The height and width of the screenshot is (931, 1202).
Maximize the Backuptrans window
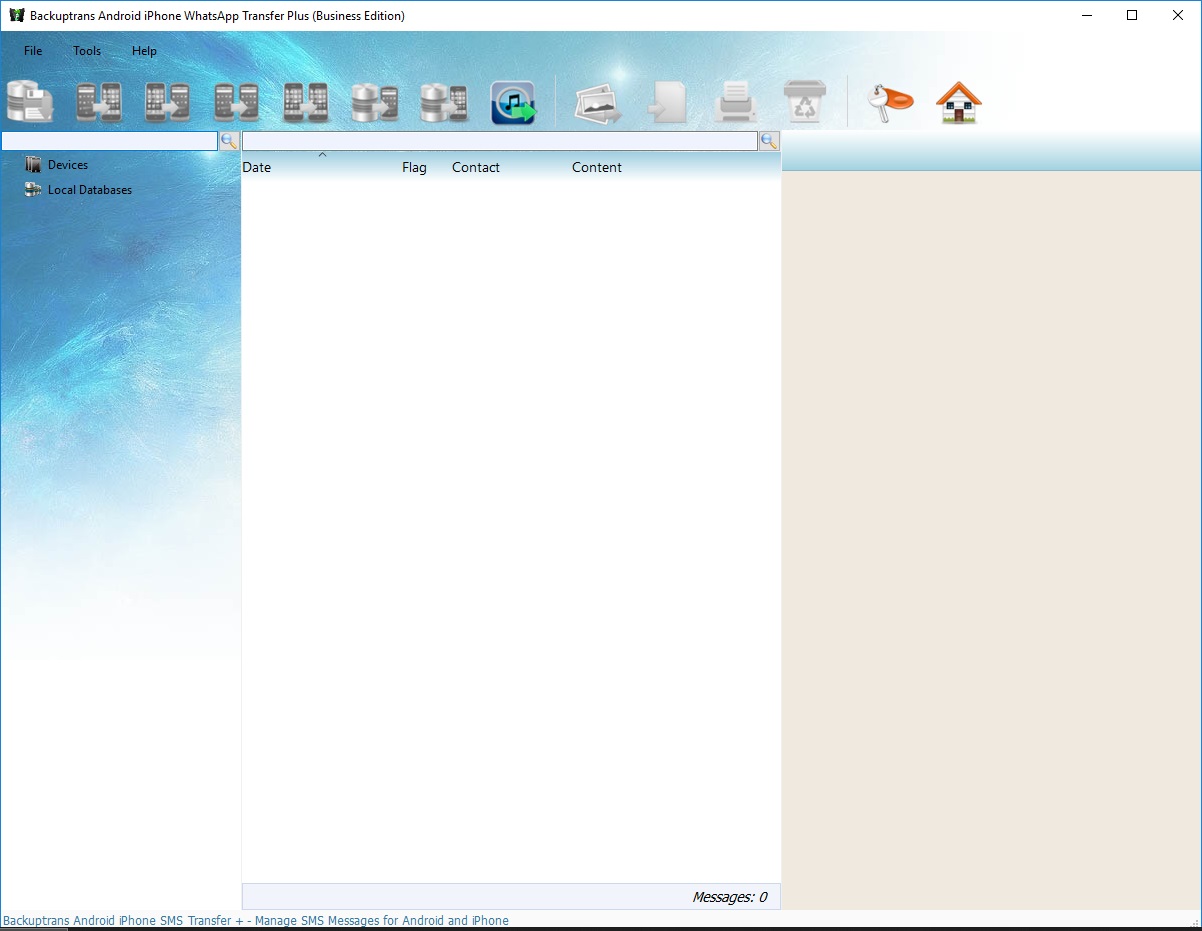coord(1132,15)
